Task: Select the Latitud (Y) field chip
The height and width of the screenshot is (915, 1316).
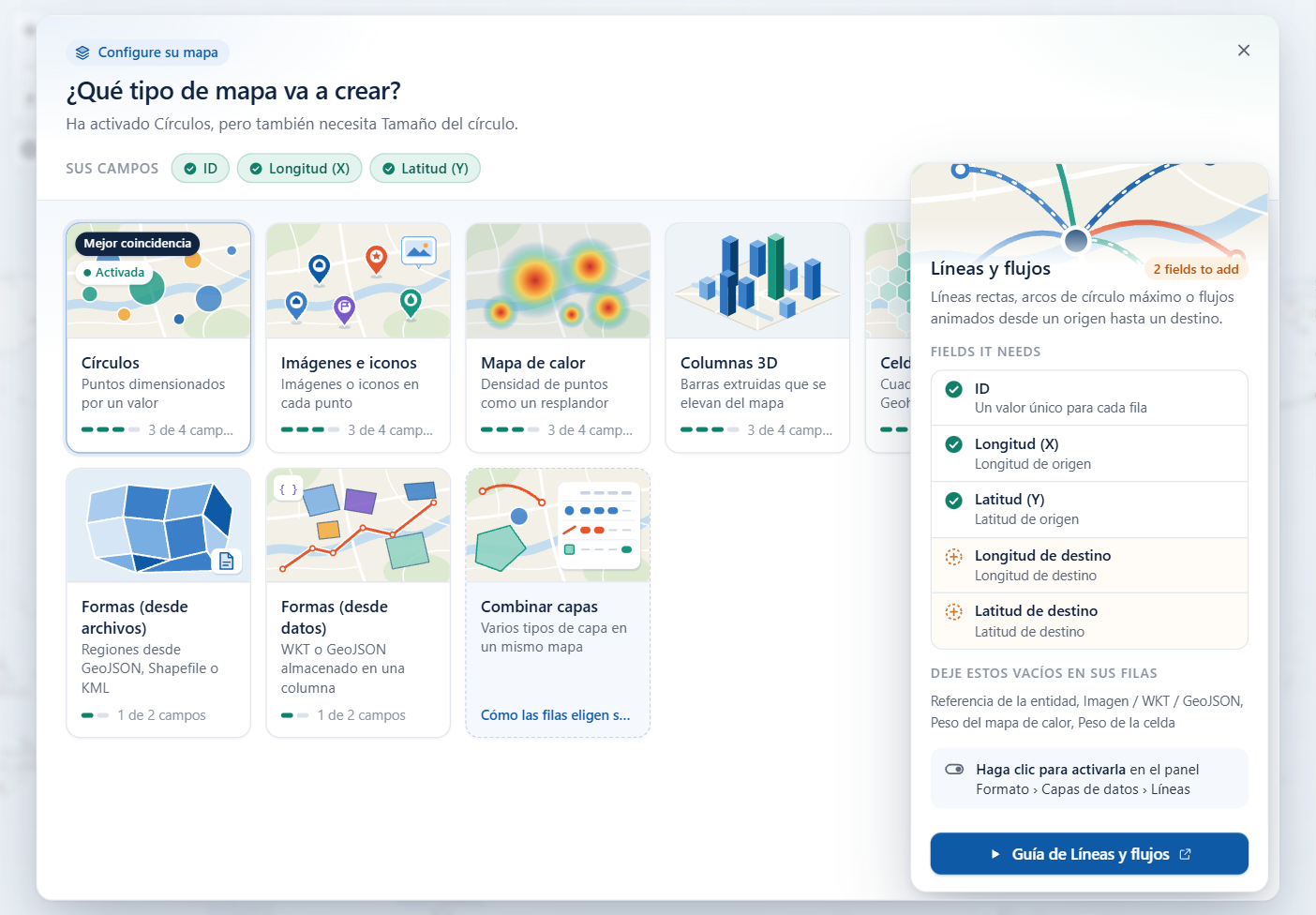Action: pyautogui.click(x=425, y=169)
